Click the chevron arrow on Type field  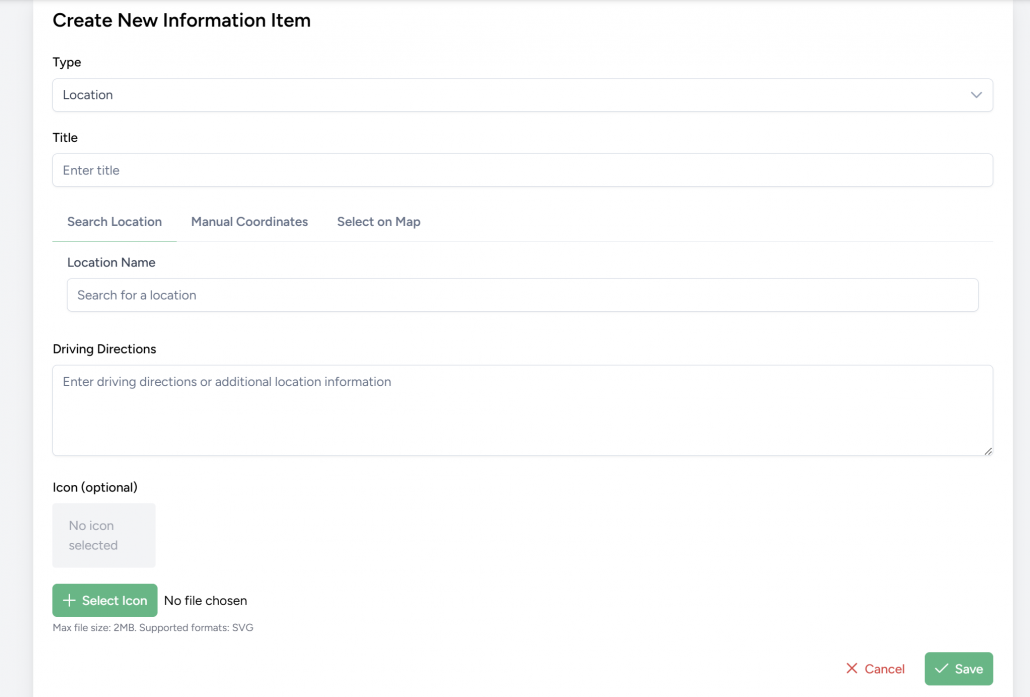point(976,95)
